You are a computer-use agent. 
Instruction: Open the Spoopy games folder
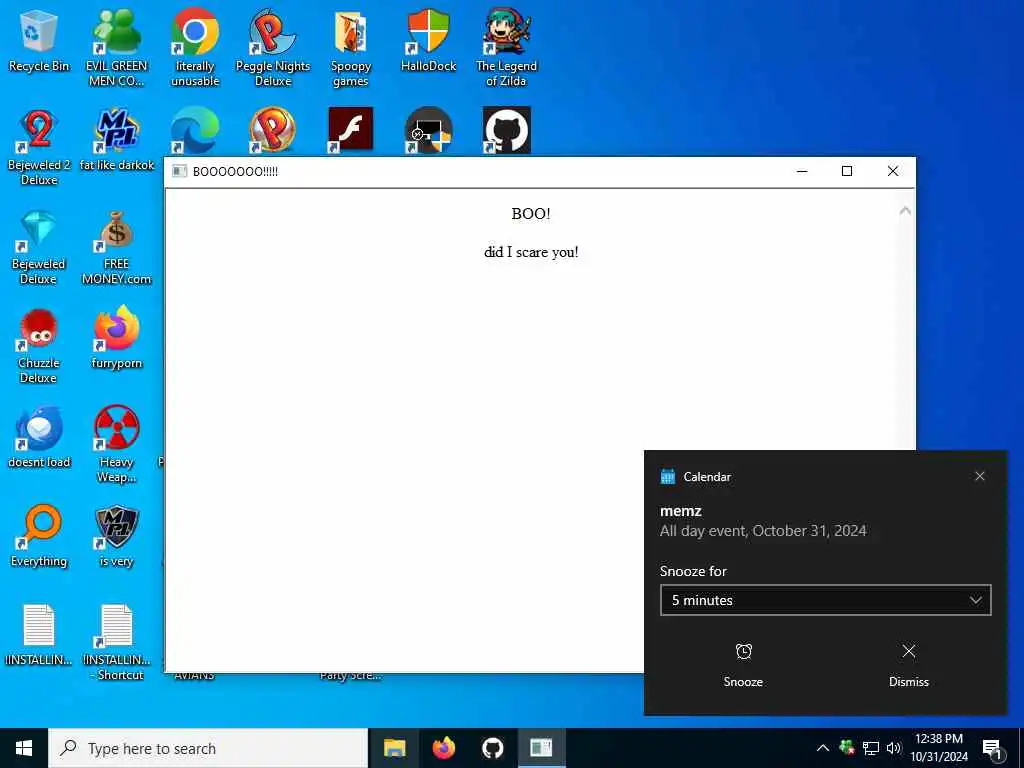click(351, 48)
